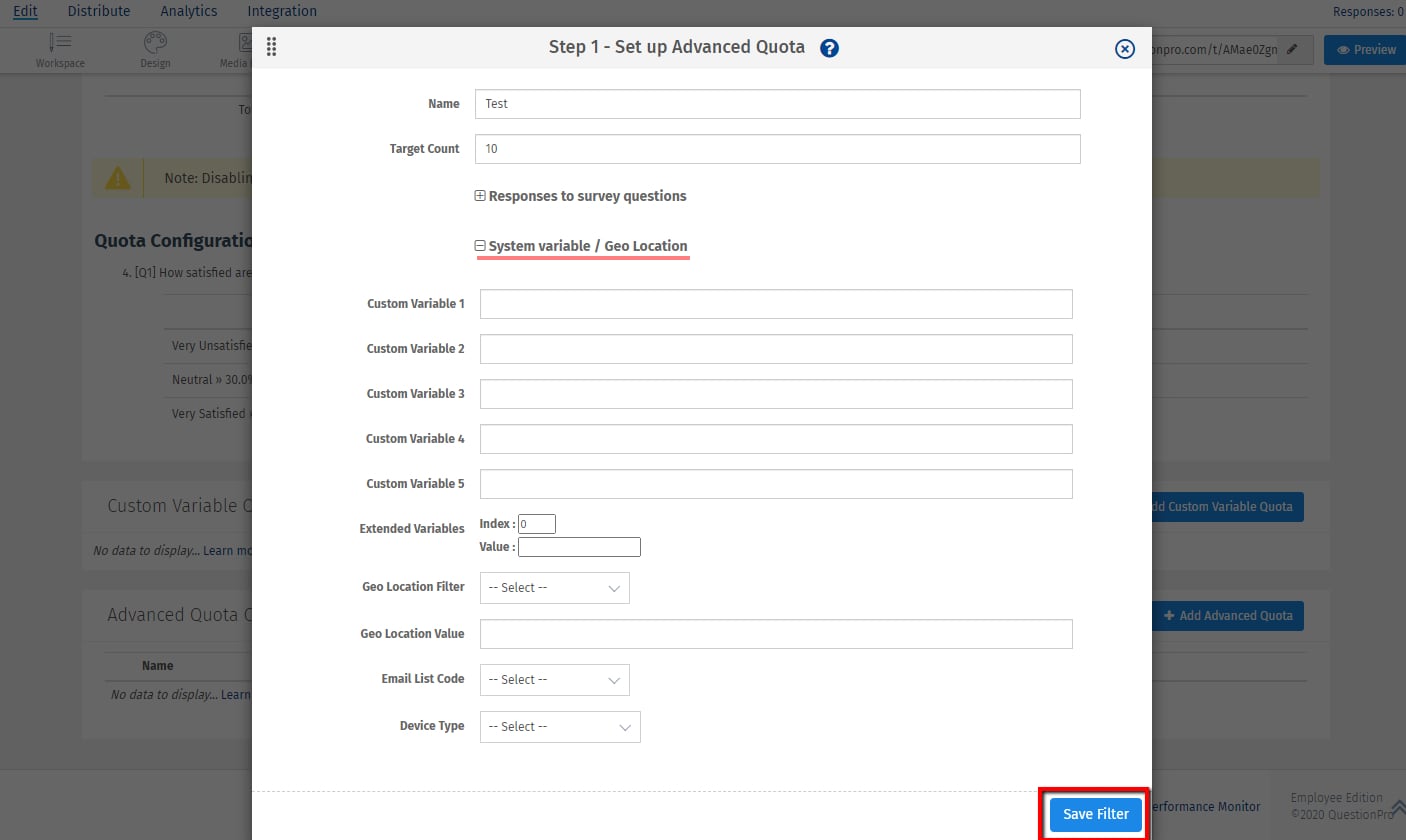Click the Add Advanced Quota button
This screenshot has width=1406, height=840.
pyautogui.click(x=1228, y=616)
